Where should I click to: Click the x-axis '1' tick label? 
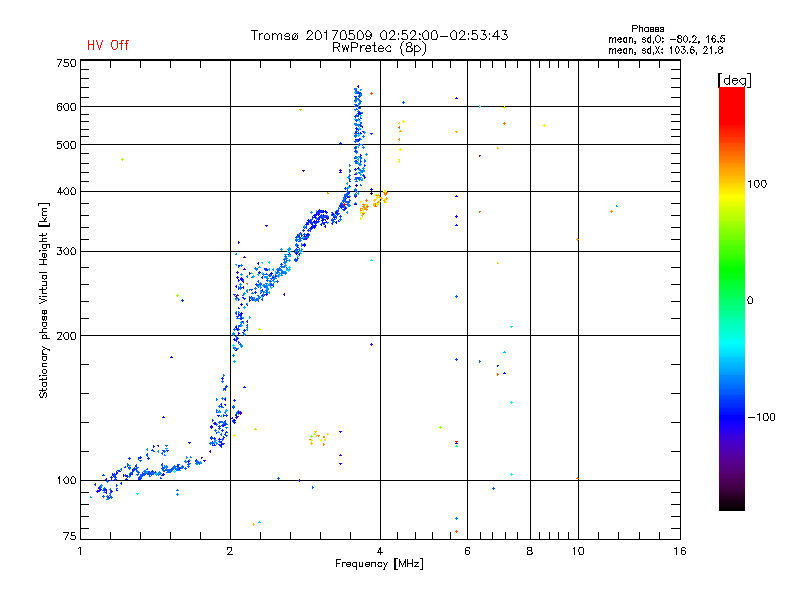click(x=80, y=551)
